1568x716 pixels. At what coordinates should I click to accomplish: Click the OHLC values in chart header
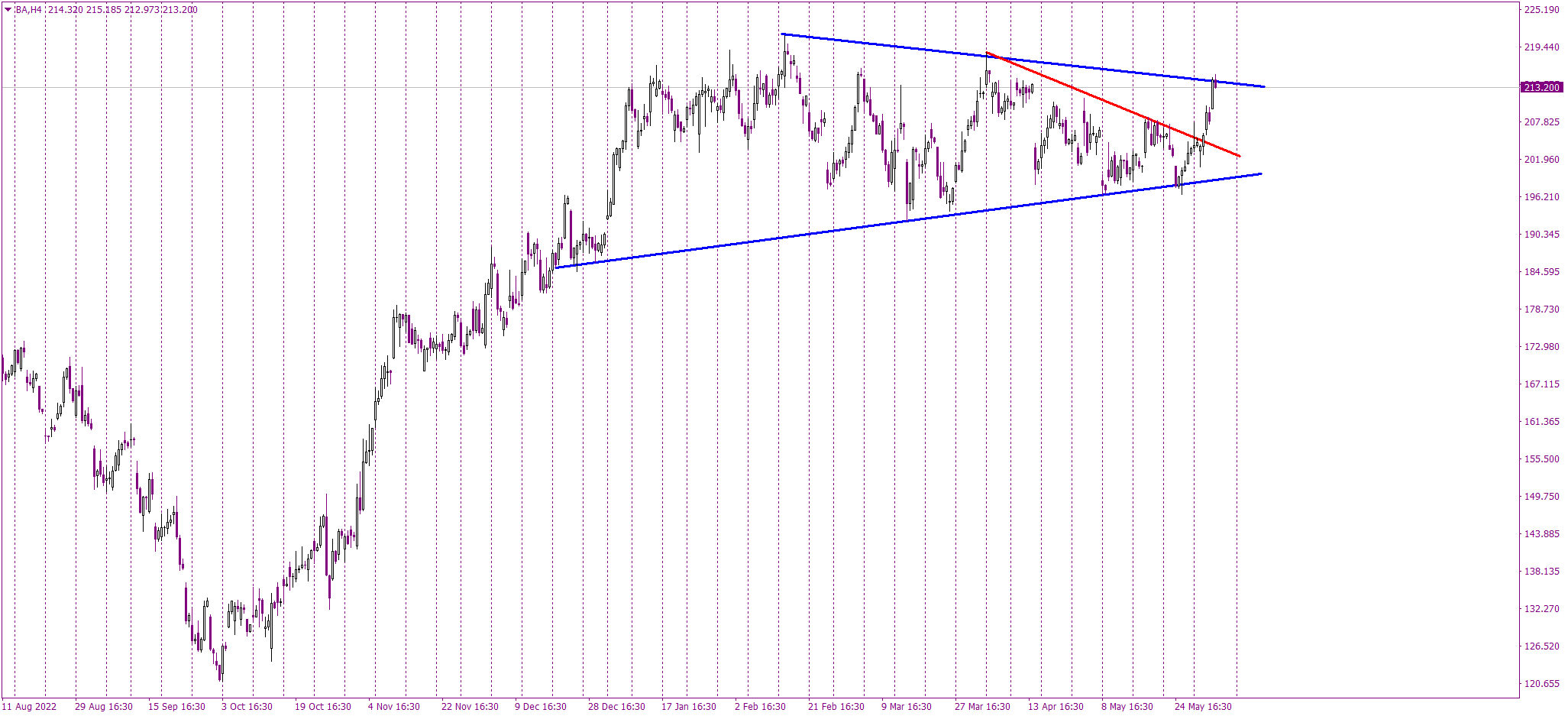[122, 10]
